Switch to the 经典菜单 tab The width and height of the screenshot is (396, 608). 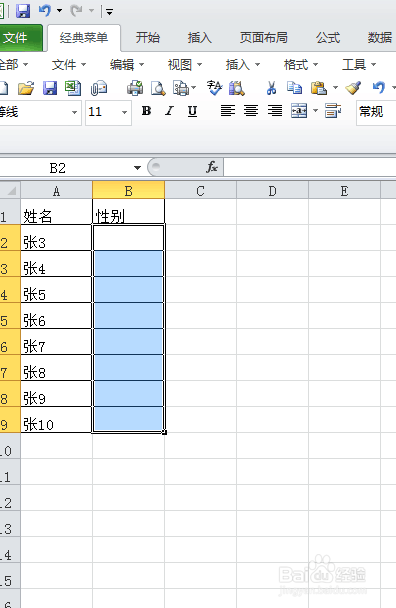click(x=84, y=38)
